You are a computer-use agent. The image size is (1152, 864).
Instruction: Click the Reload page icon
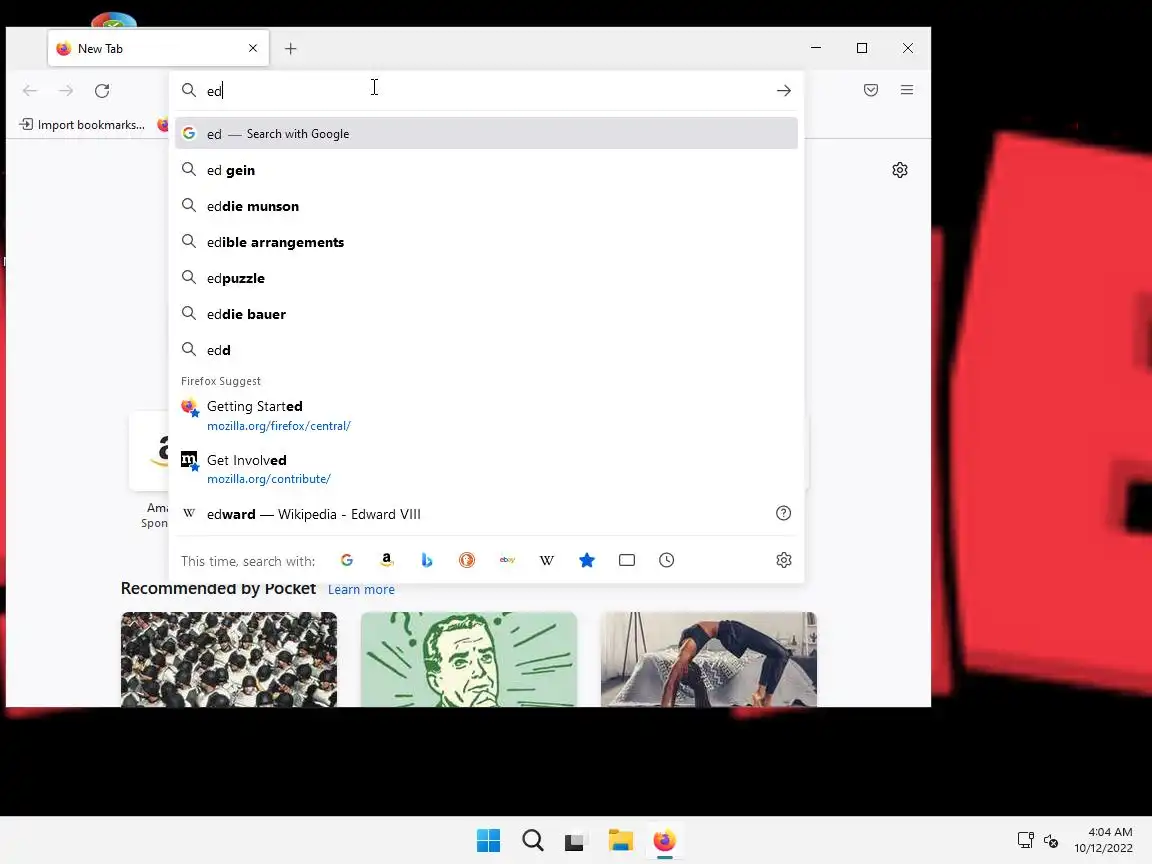102,90
